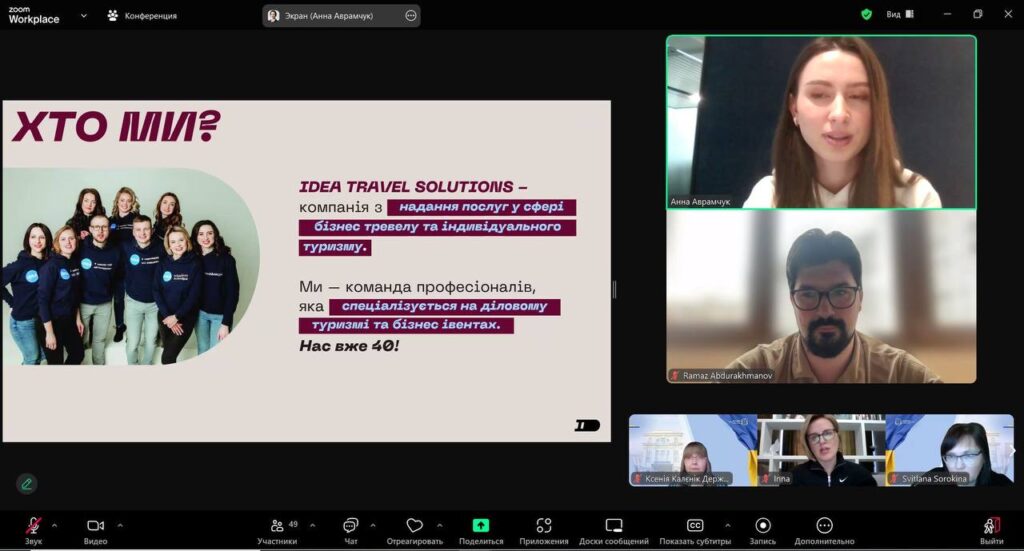Toggle the camera with the Видео button

(95, 526)
